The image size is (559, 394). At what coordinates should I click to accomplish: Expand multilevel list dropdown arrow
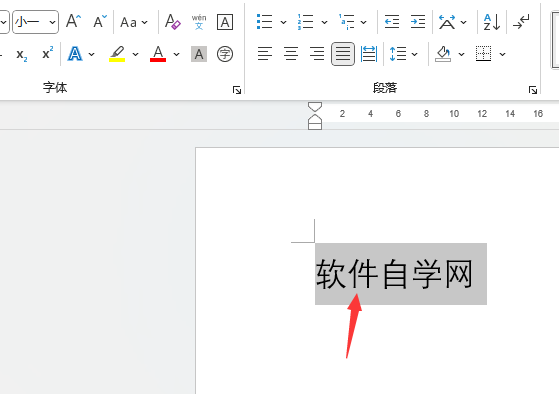pyautogui.click(x=364, y=22)
